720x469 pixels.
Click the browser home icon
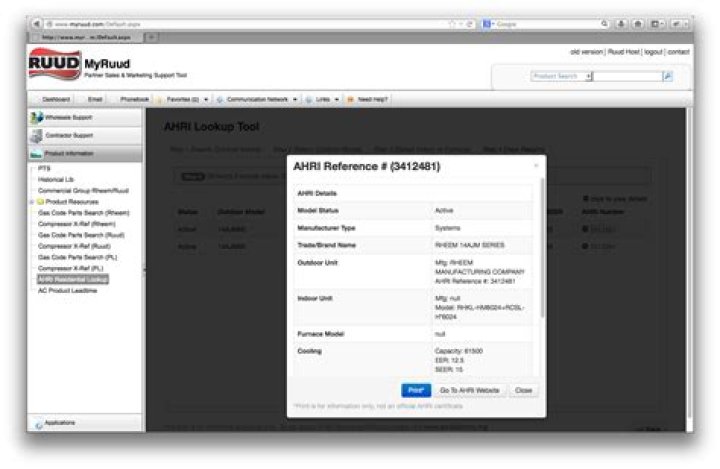pyautogui.click(x=638, y=23)
